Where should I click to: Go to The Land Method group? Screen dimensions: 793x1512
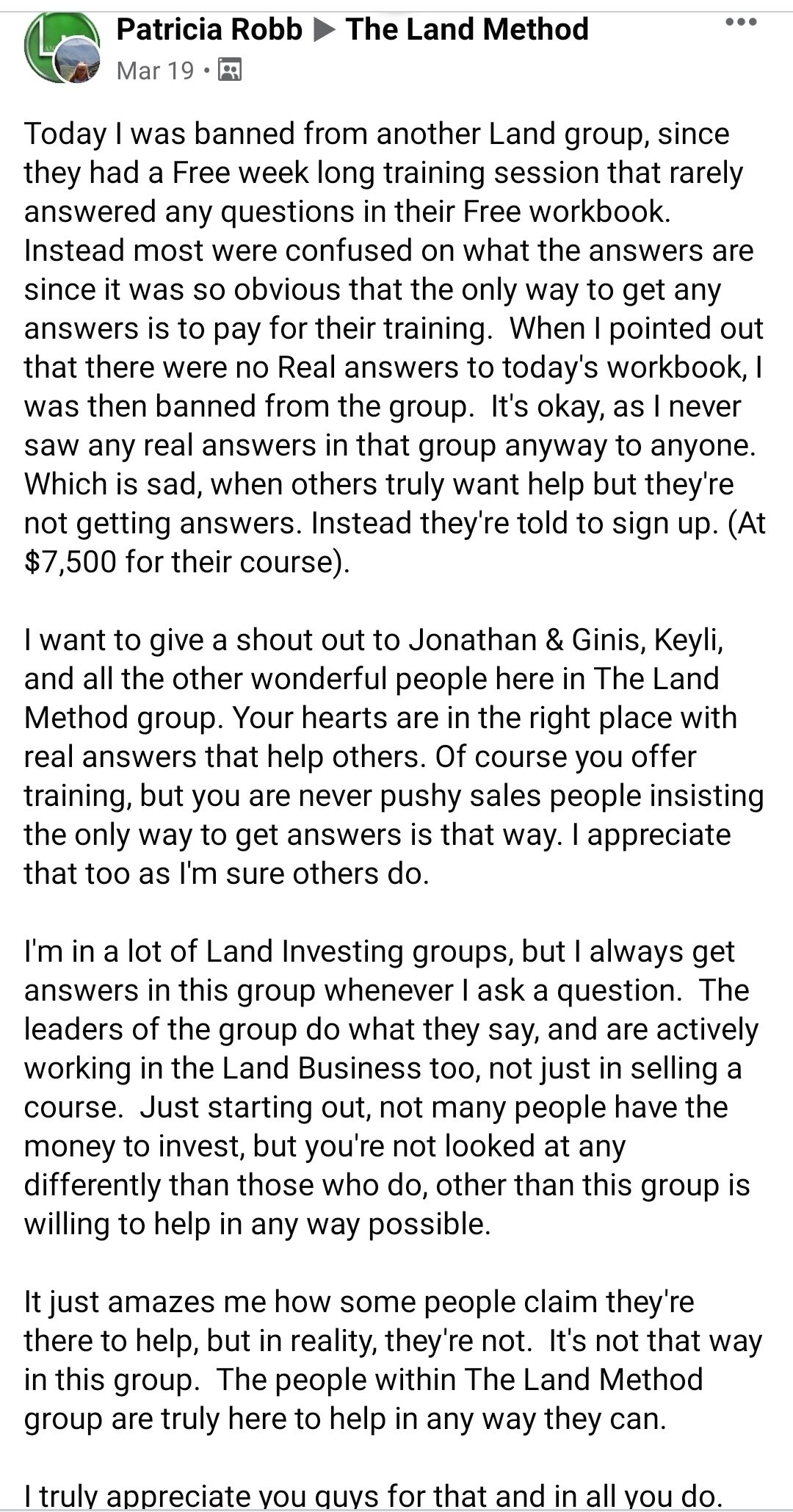pyautogui.click(x=467, y=29)
